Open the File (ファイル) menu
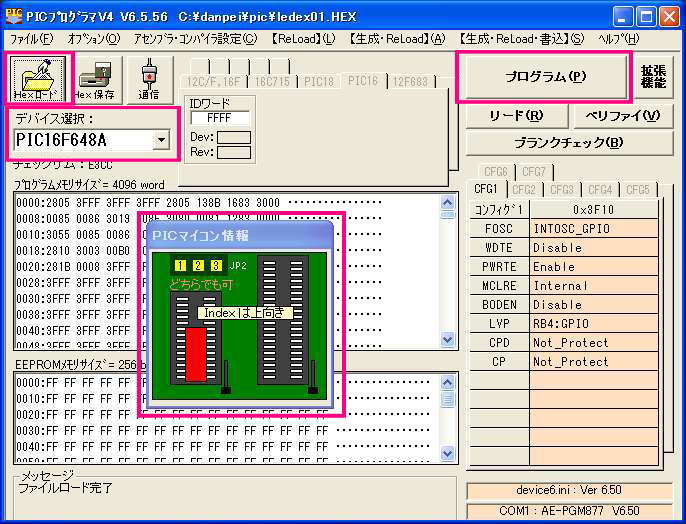This screenshot has height=524, width=686. click(32, 39)
